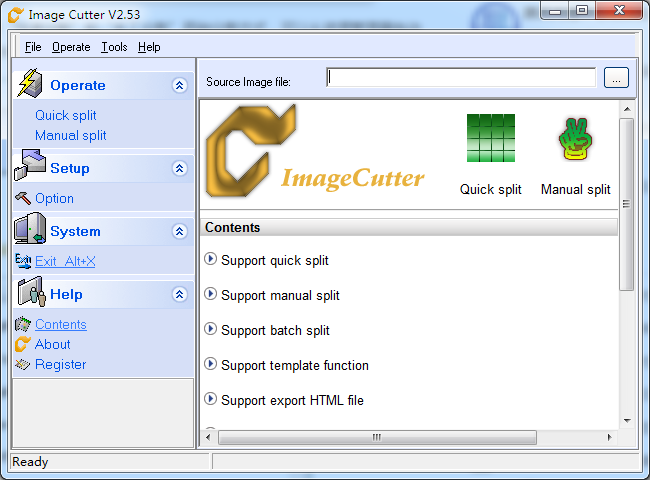The image size is (650, 480).
Task: Minimize the Image Cutter window
Action: (555, 11)
